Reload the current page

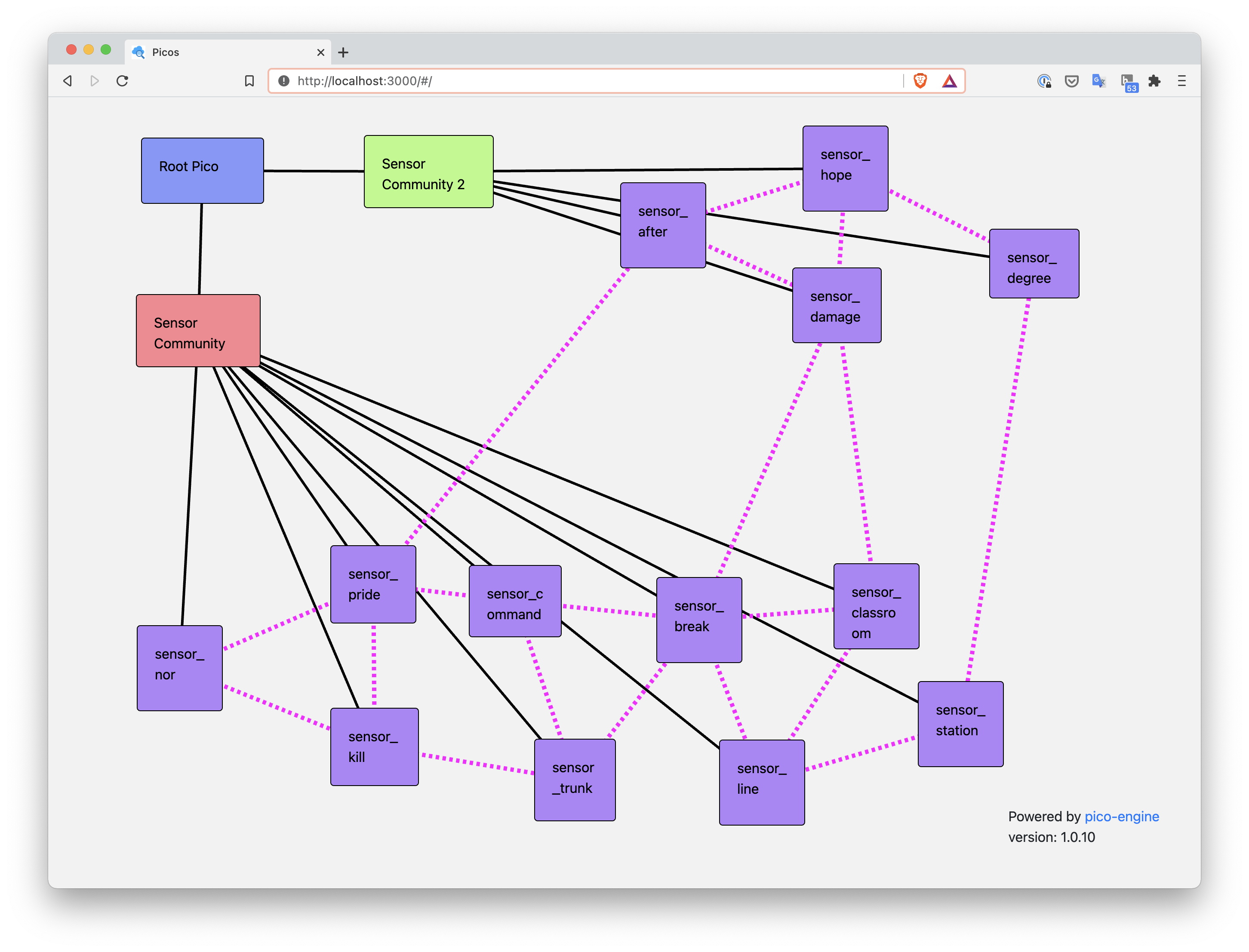tap(123, 81)
